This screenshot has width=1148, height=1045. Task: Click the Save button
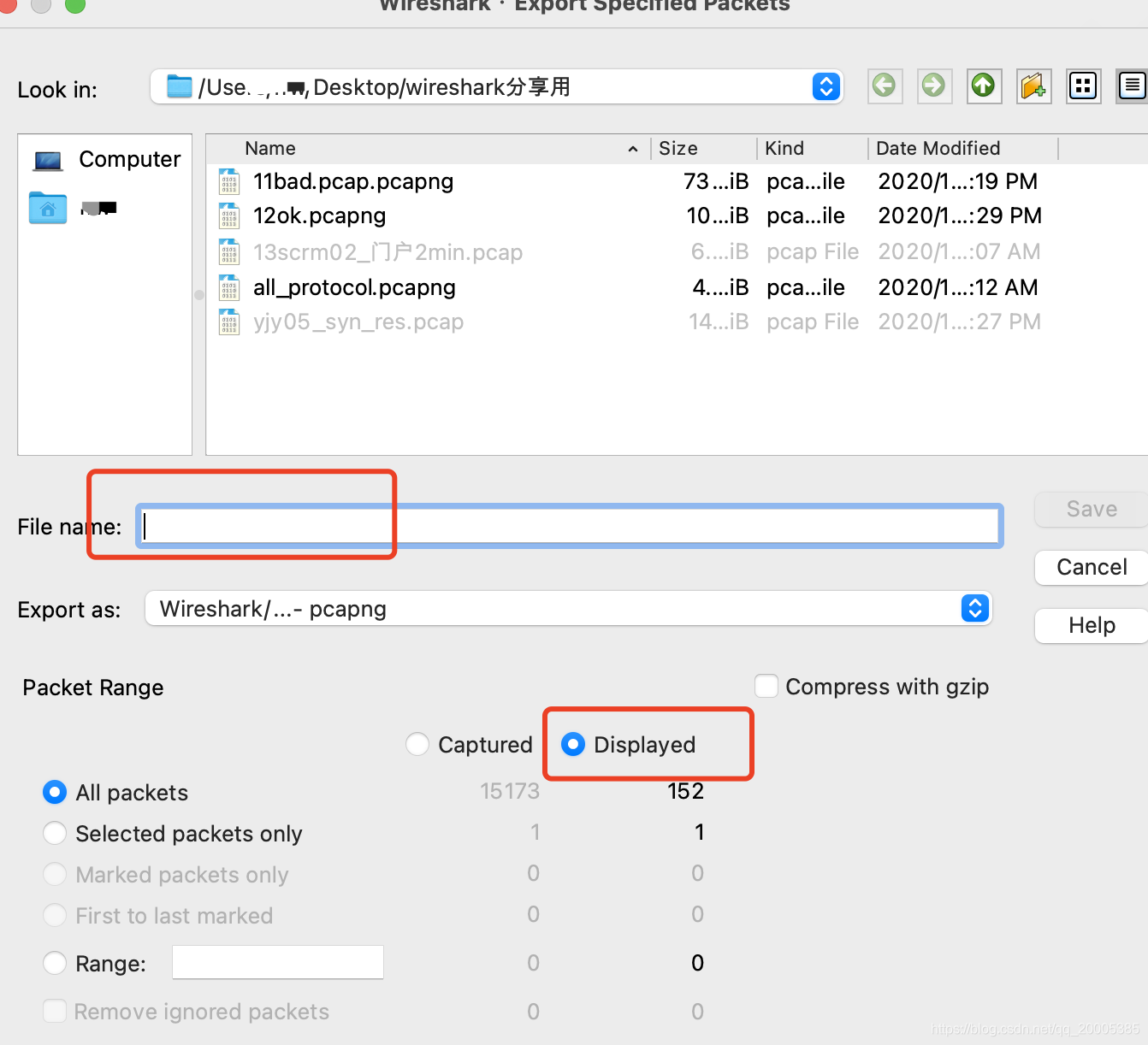(1092, 510)
